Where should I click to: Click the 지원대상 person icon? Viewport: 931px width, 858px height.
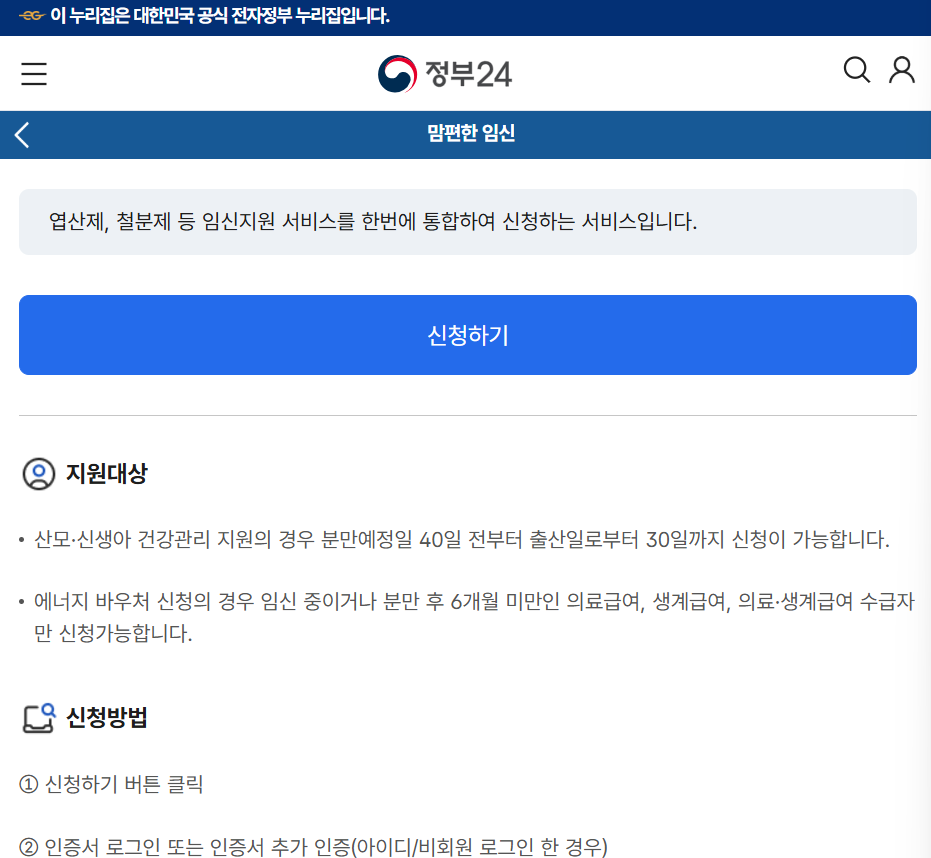tap(39, 474)
